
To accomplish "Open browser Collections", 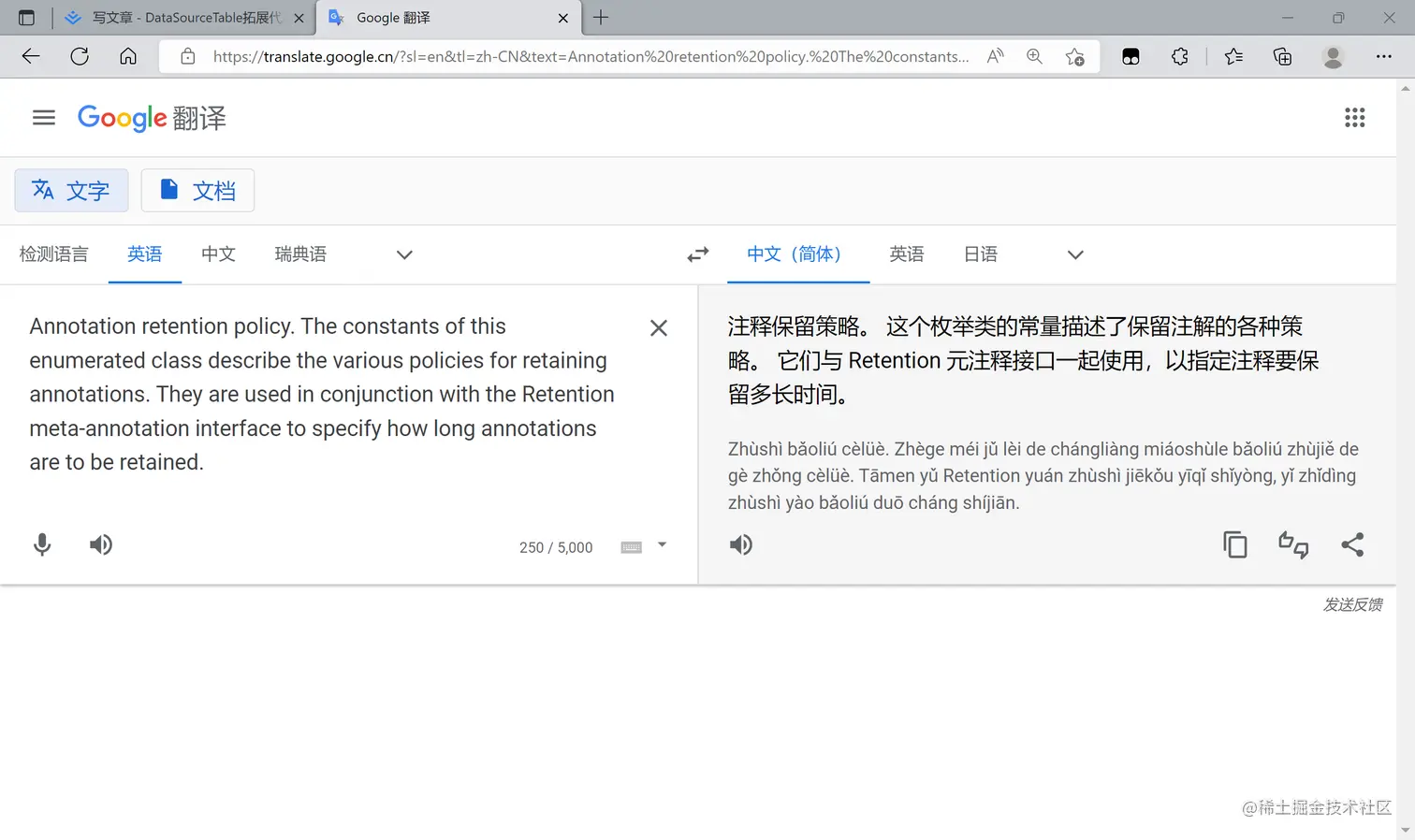I will click(1283, 56).
